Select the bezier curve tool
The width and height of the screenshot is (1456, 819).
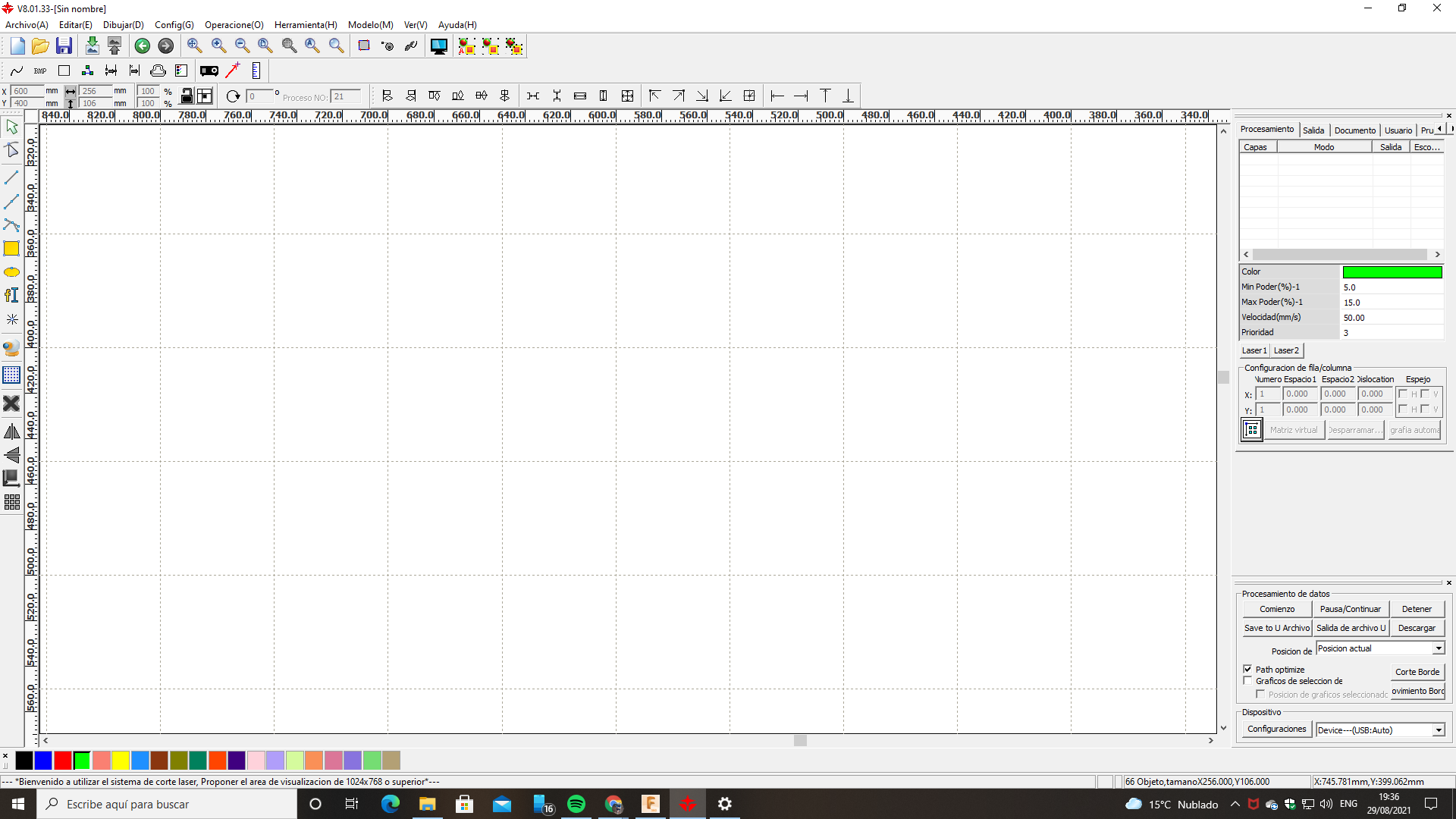(x=11, y=224)
